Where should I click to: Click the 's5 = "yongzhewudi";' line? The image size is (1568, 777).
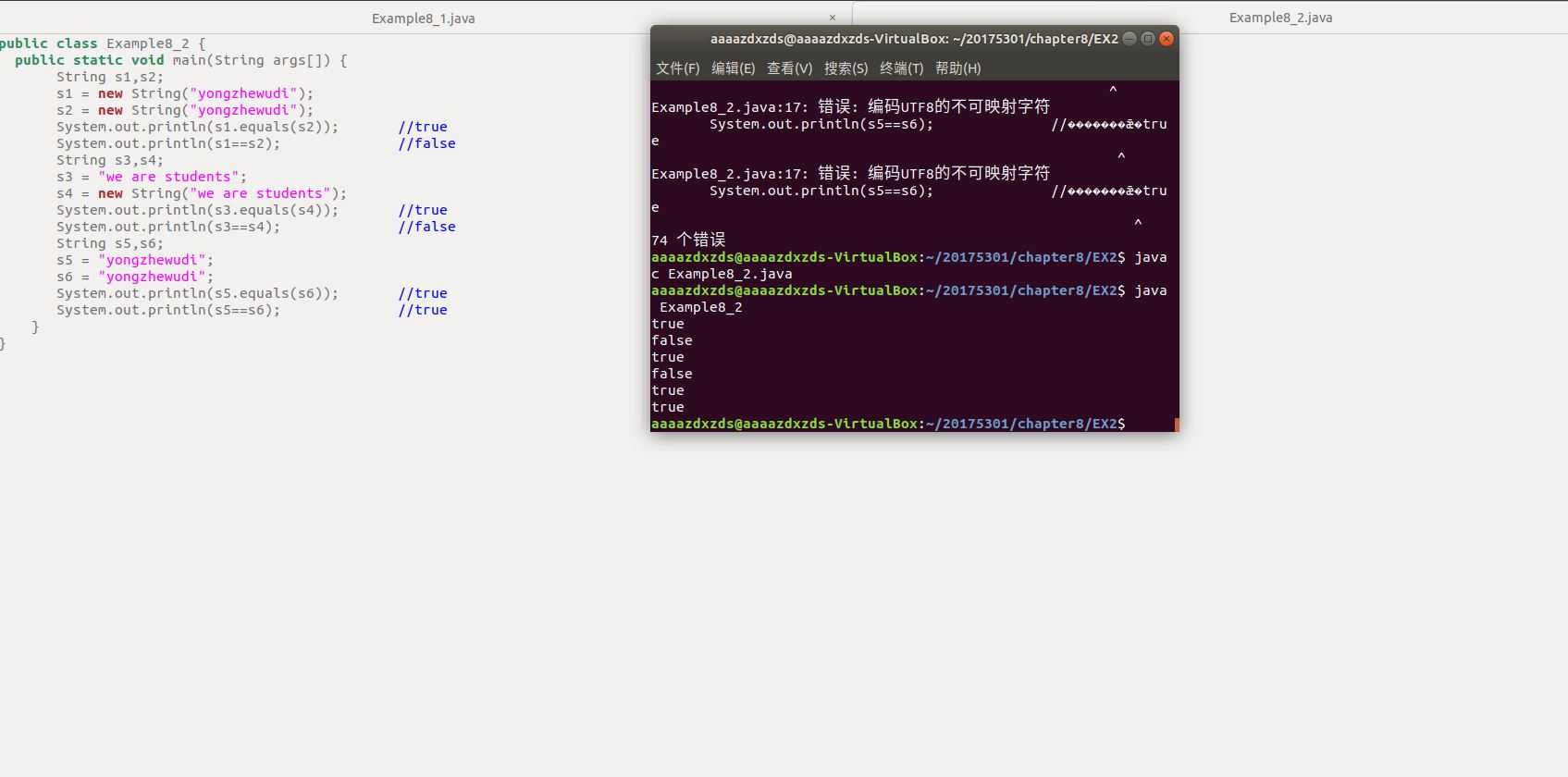click(x=135, y=260)
